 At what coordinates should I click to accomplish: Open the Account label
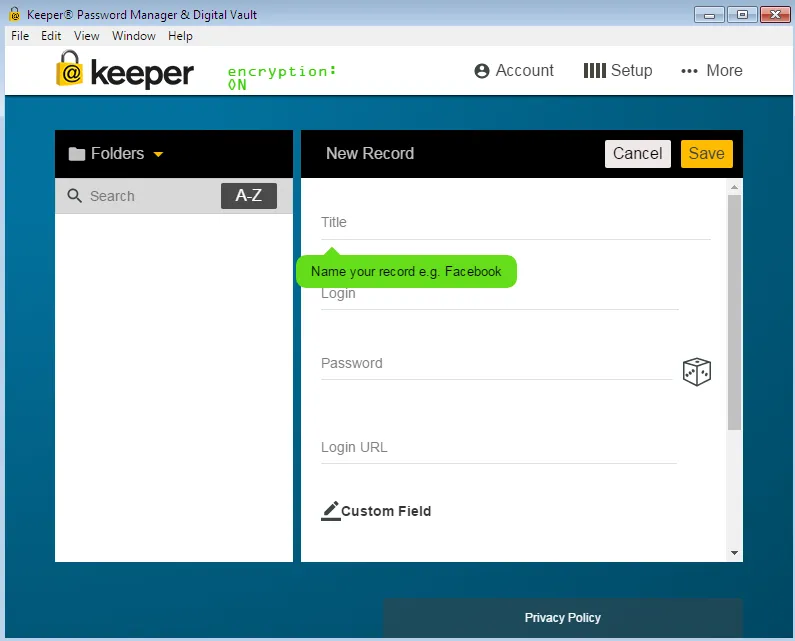(525, 70)
